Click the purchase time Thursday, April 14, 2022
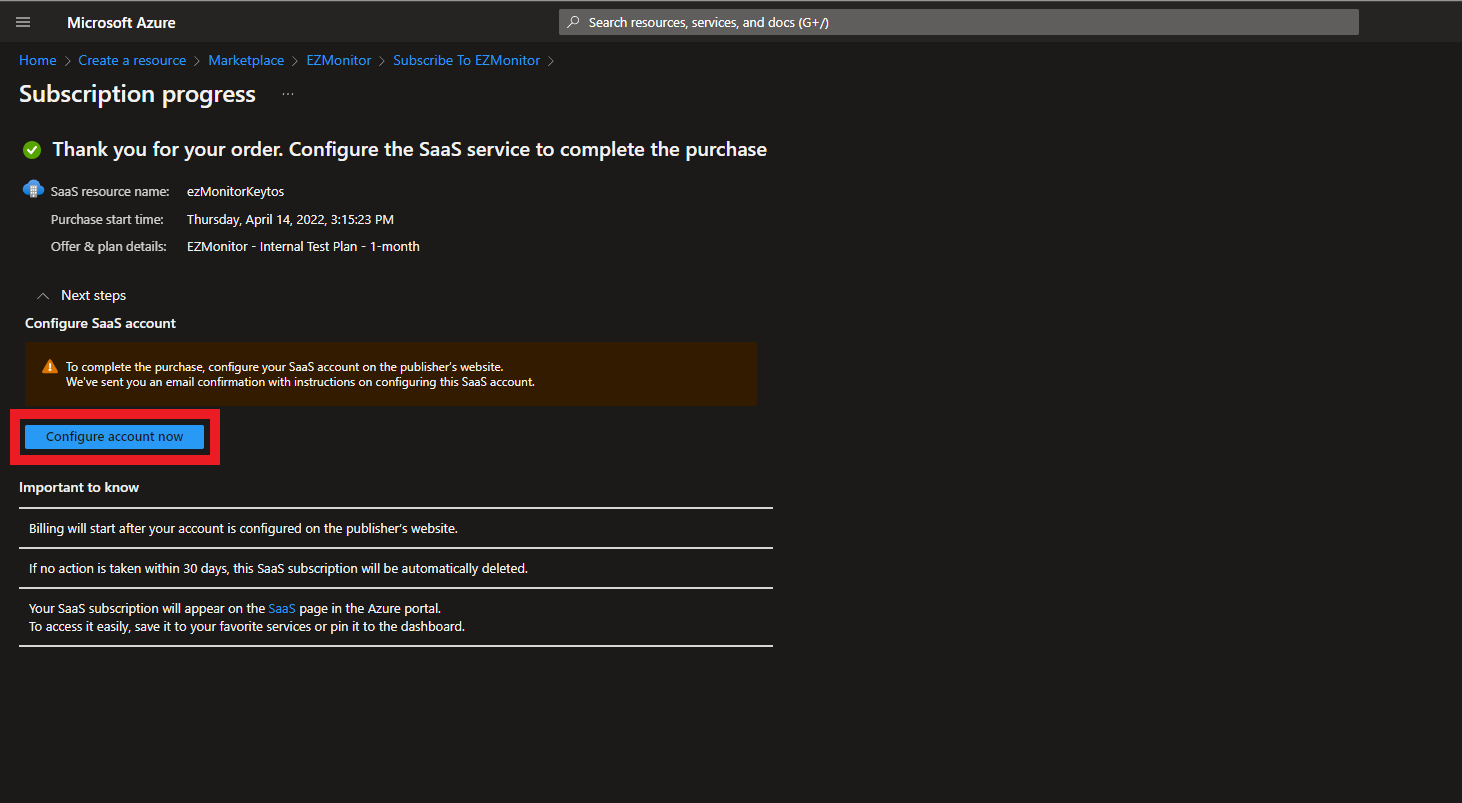 coord(290,219)
